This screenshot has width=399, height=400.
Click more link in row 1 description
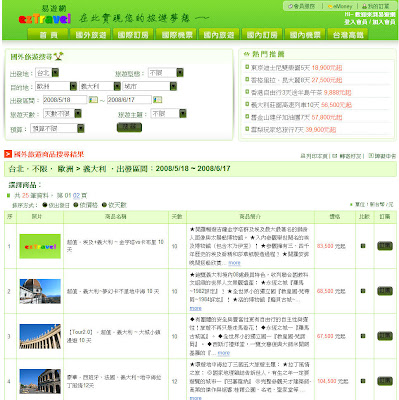click(x=234, y=263)
